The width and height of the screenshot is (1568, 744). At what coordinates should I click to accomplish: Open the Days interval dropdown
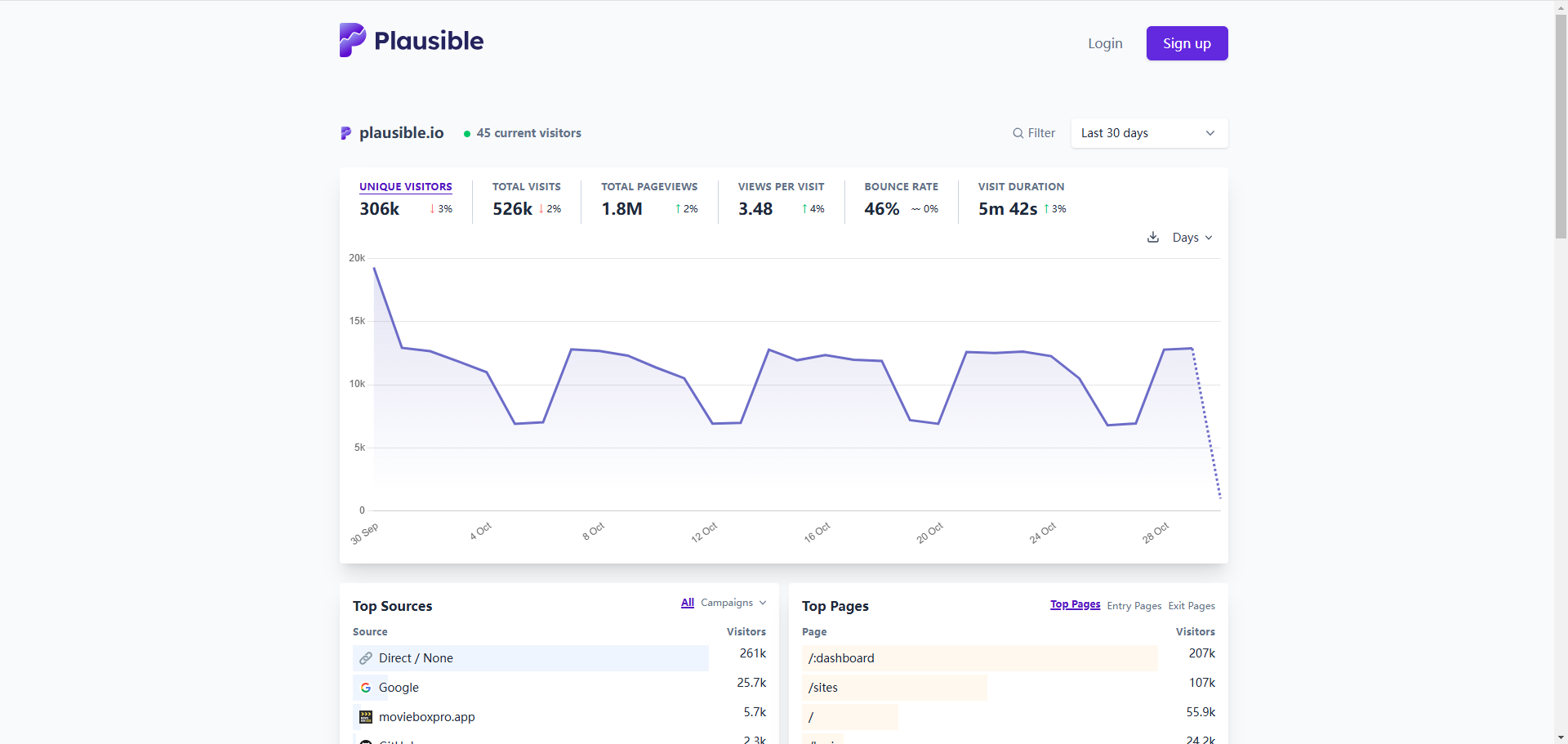[1192, 238]
